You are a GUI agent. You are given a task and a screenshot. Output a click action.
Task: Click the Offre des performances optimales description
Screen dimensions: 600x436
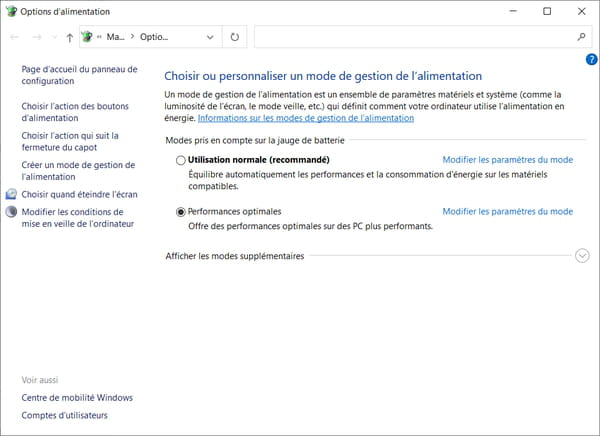pyautogui.click(x=310, y=226)
